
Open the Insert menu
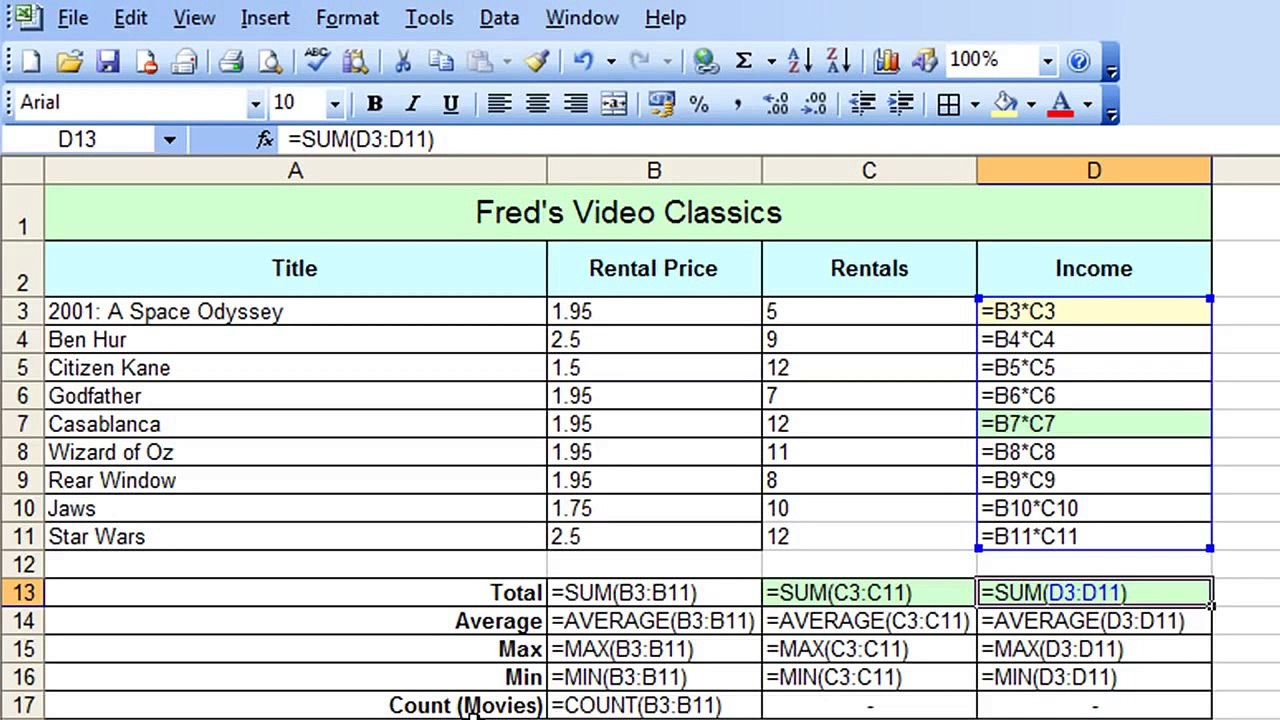tap(265, 18)
